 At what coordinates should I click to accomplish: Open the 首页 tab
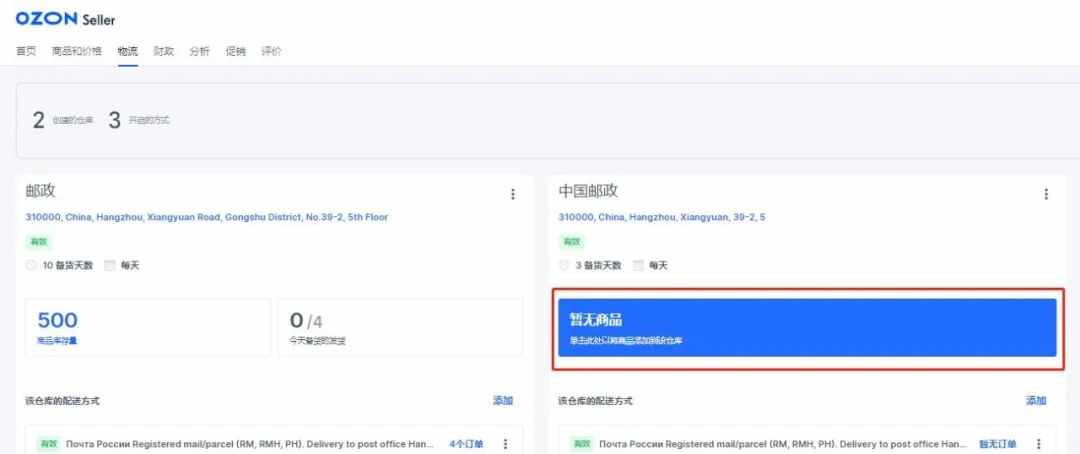point(26,51)
